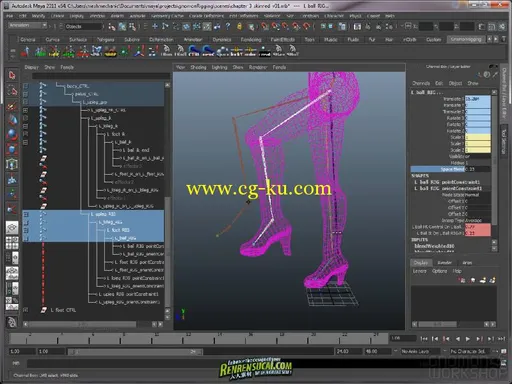Activate the Rotate tool in toolbox
Image resolution: width=512 pixels, height=384 pixels.
pos(12,134)
